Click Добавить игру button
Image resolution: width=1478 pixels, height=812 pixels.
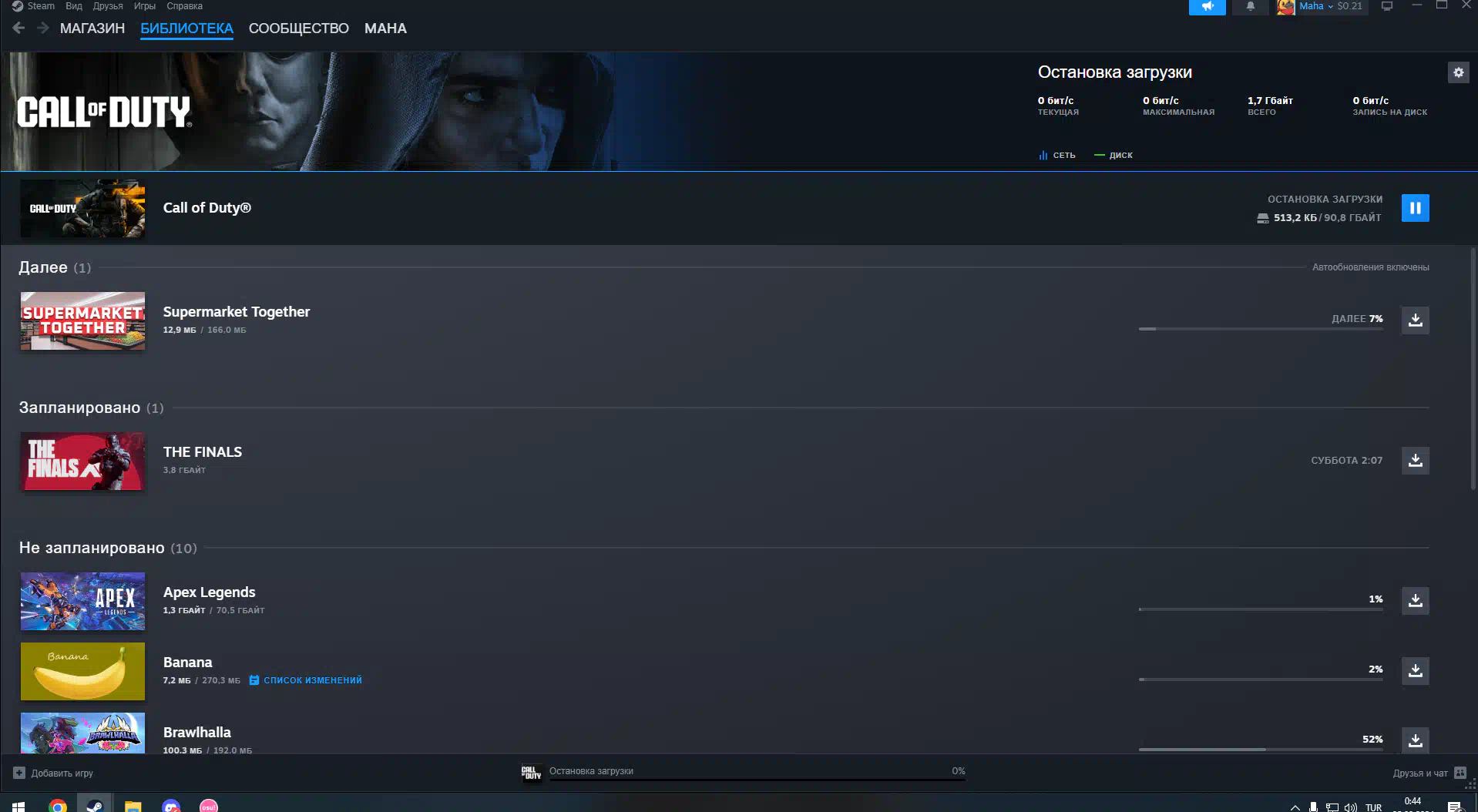click(x=54, y=773)
